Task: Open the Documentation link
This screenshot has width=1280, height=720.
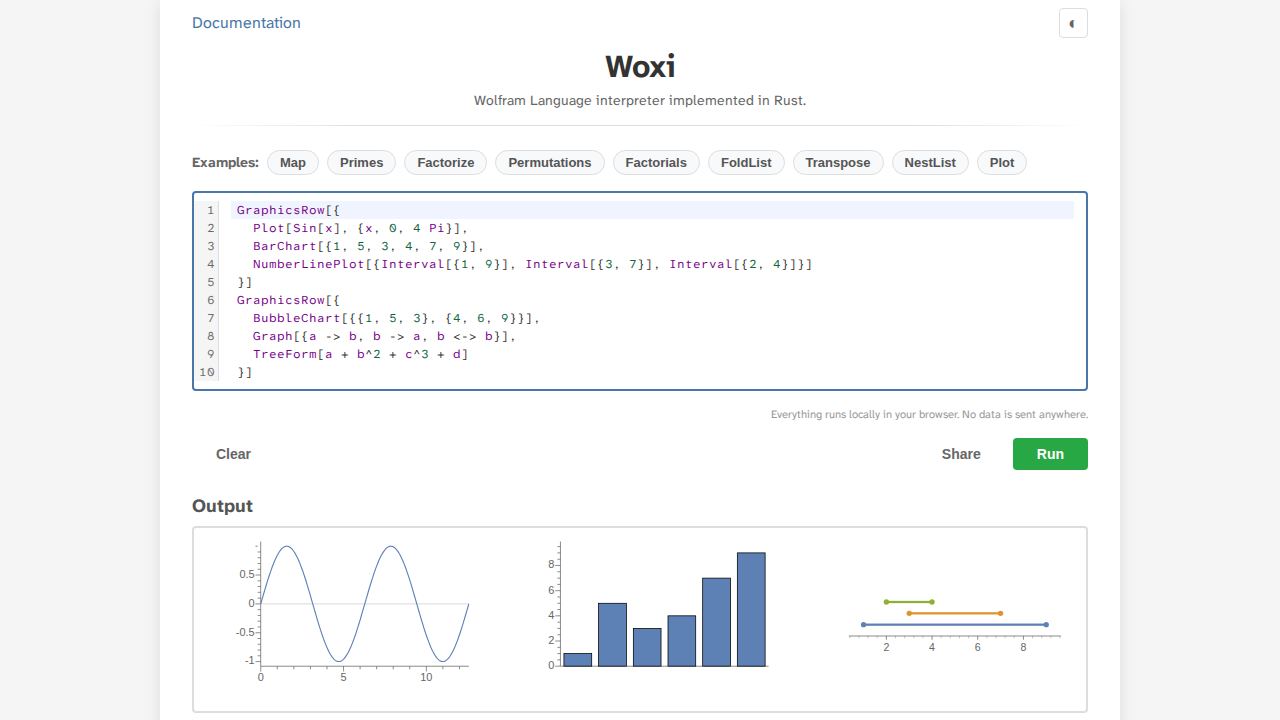Action: 246,23
